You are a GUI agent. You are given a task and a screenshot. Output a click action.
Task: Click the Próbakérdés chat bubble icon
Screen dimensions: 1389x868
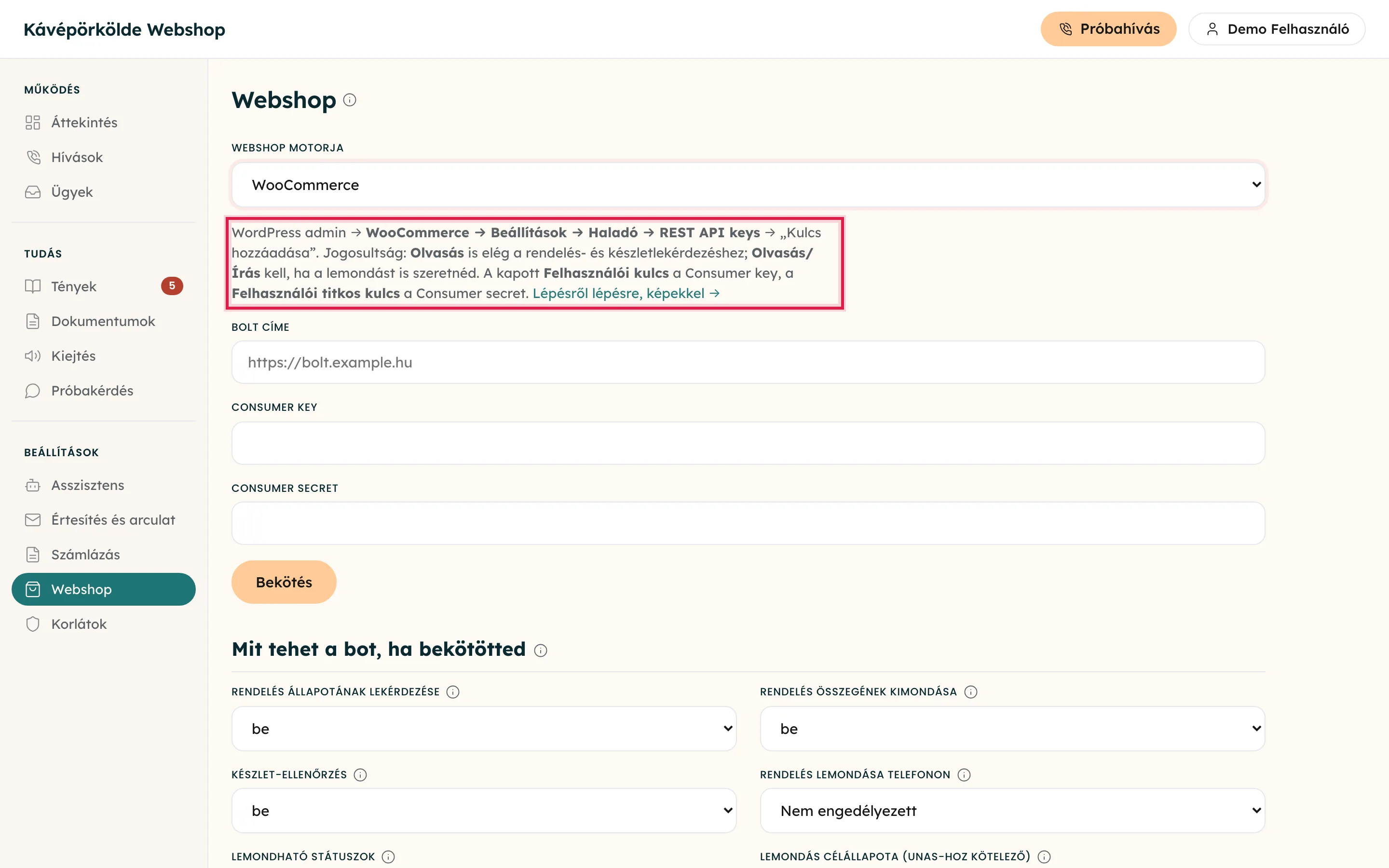point(33,391)
